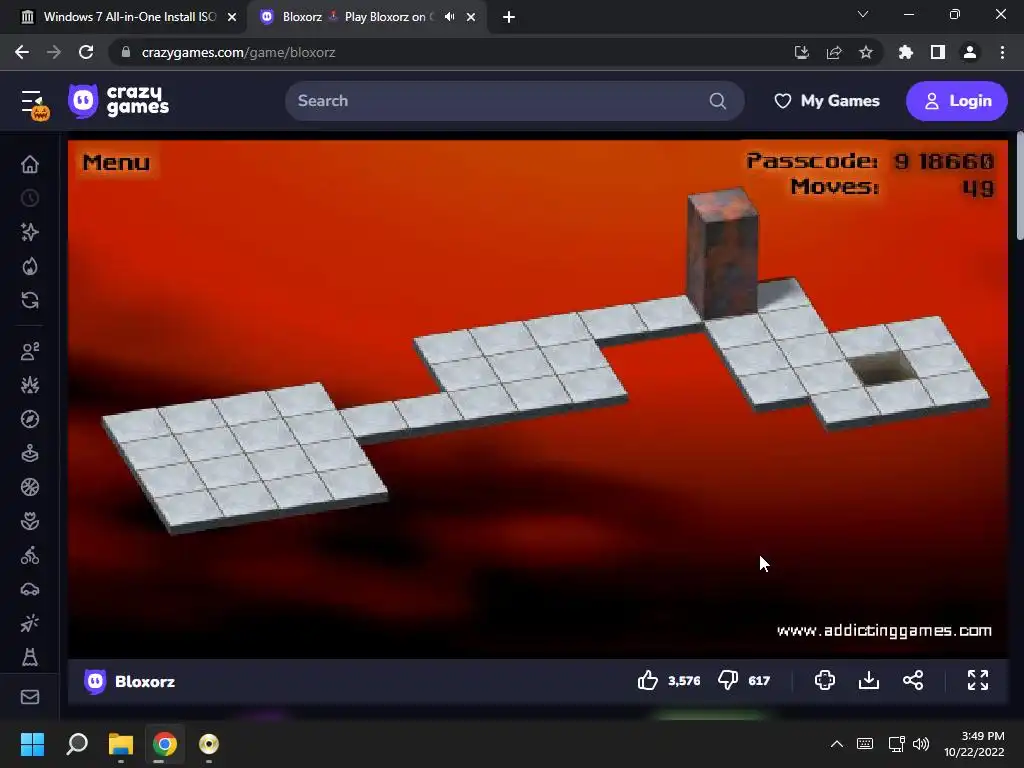Open the Windows Start menu
The width and height of the screenshot is (1024, 768).
(x=33, y=744)
